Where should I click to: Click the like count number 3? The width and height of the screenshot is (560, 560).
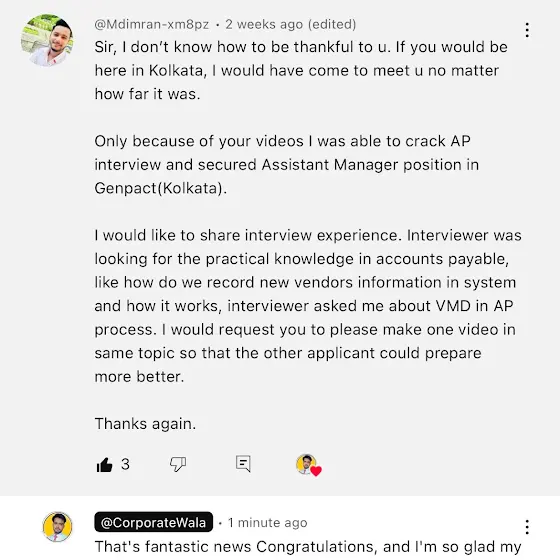point(125,464)
